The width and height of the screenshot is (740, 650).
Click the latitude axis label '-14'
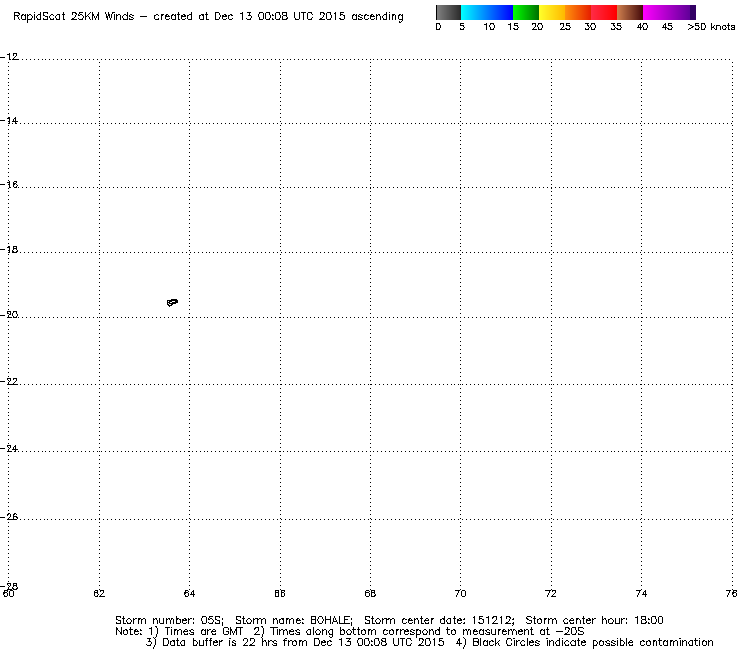coord(9,121)
